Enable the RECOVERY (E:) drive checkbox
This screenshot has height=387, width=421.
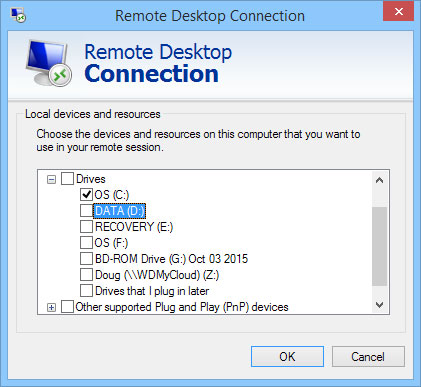[x=86, y=226]
